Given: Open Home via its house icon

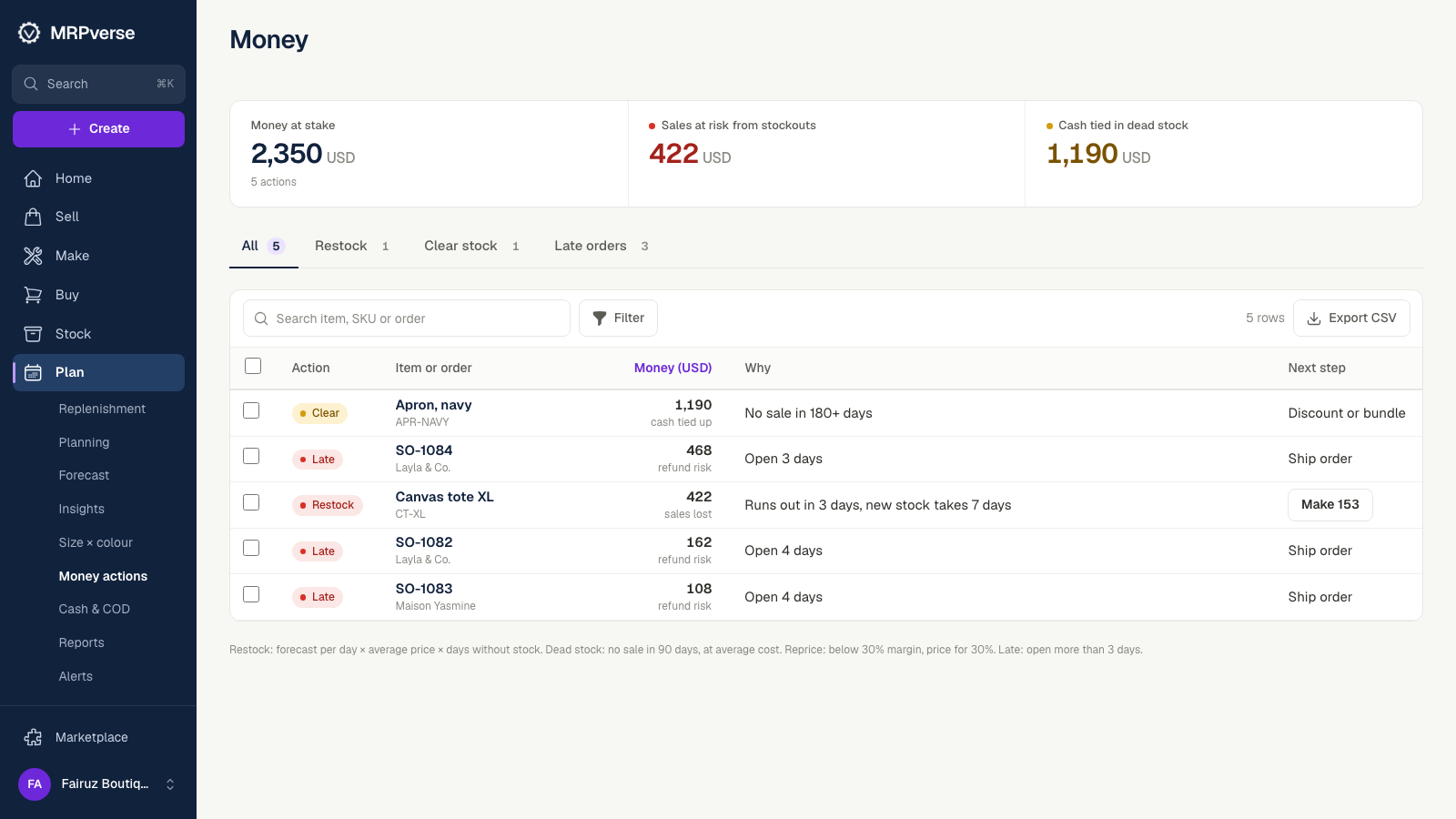Looking at the screenshot, I should (x=33, y=178).
